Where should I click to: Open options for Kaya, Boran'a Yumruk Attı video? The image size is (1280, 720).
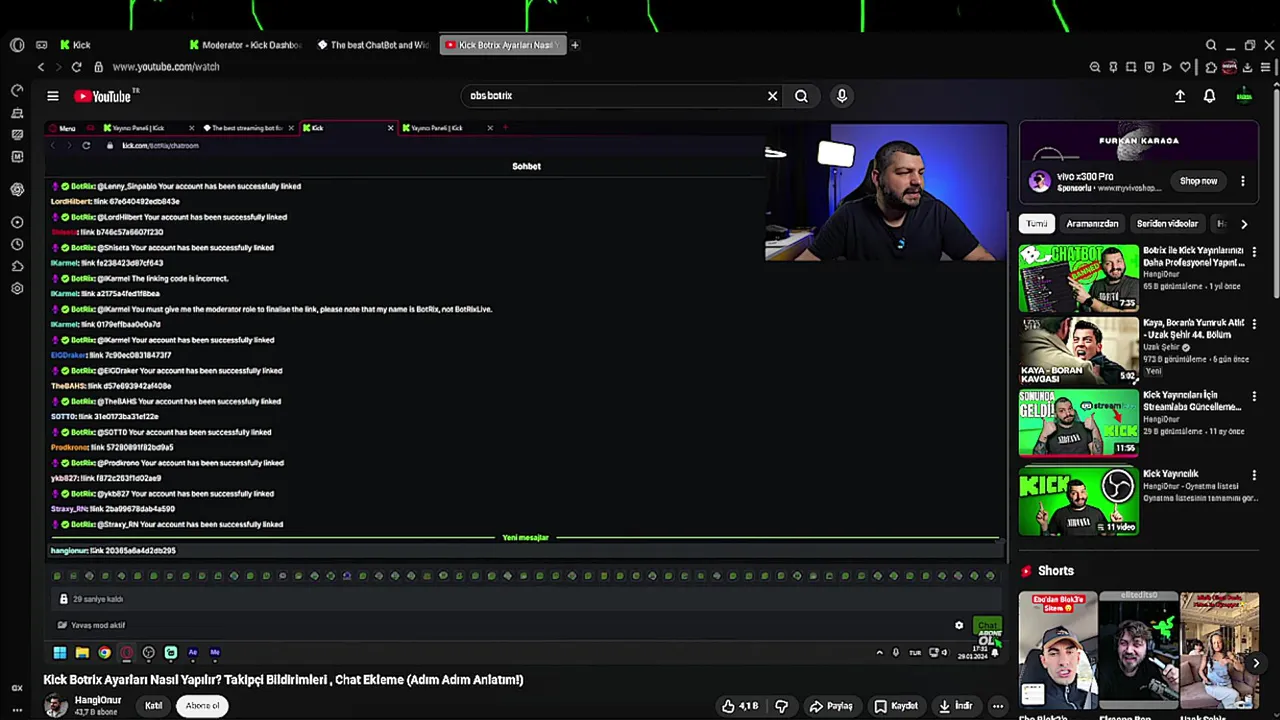click(1254, 324)
